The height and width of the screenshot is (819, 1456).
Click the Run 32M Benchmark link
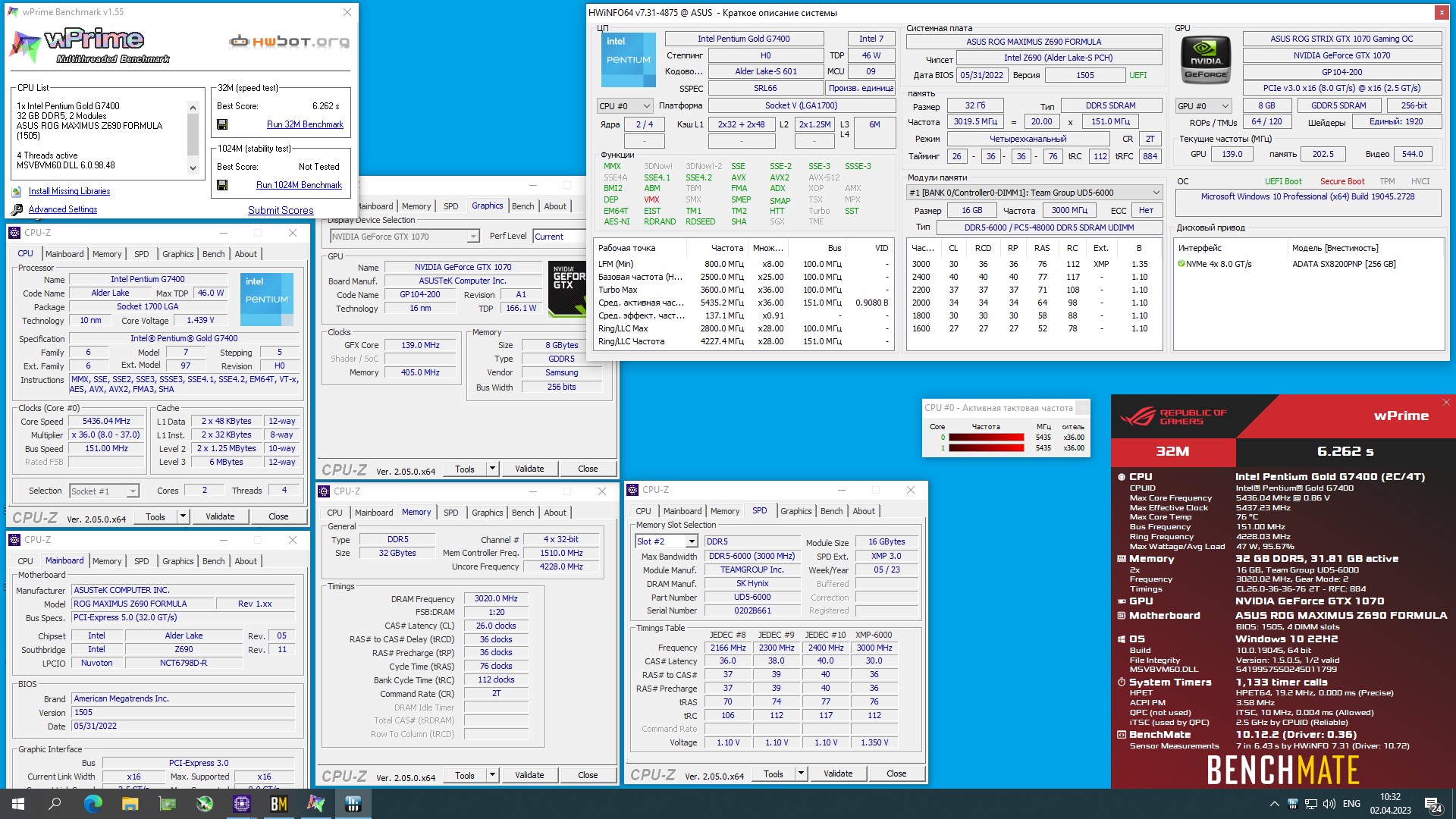[x=305, y=124]
